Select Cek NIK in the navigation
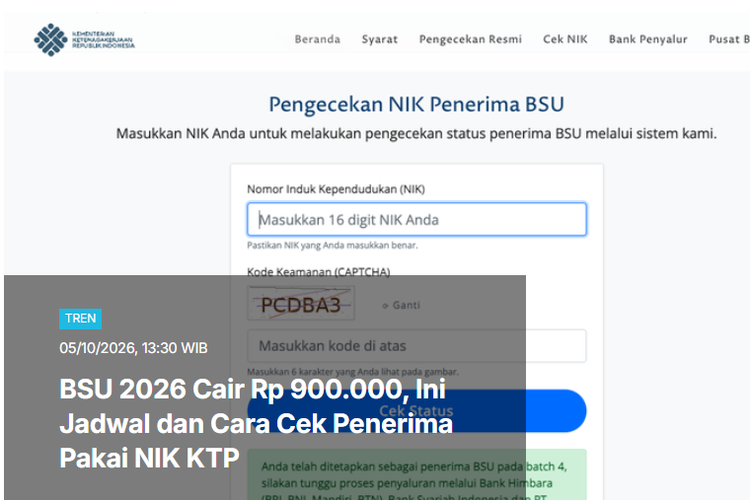The image size is (750, 500). [x=565, y=39]
